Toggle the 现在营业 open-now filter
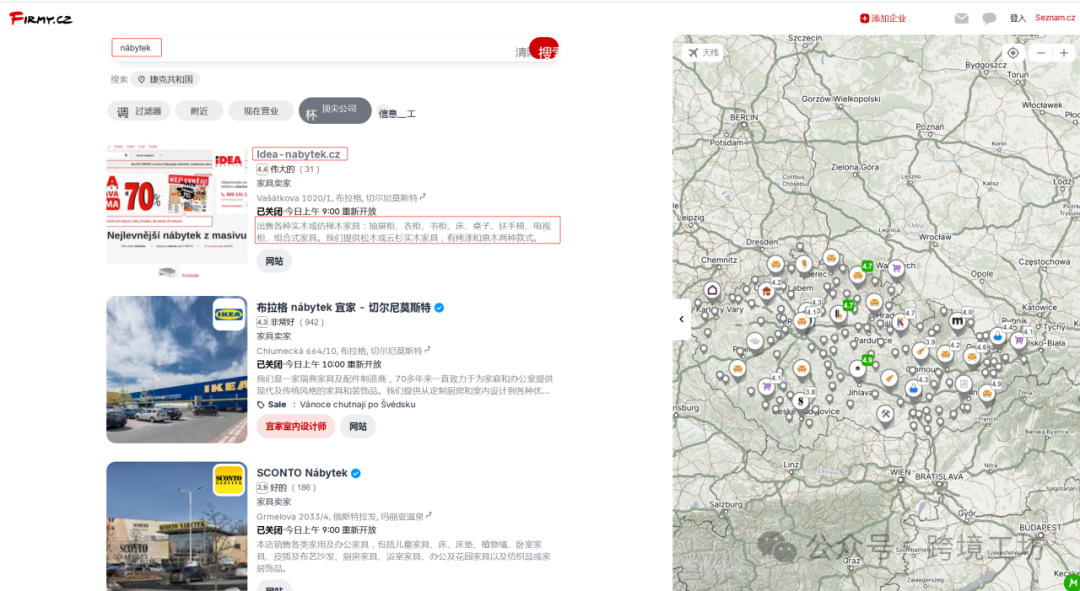Viewport: 1080px width, 591px height. [261, 111]
